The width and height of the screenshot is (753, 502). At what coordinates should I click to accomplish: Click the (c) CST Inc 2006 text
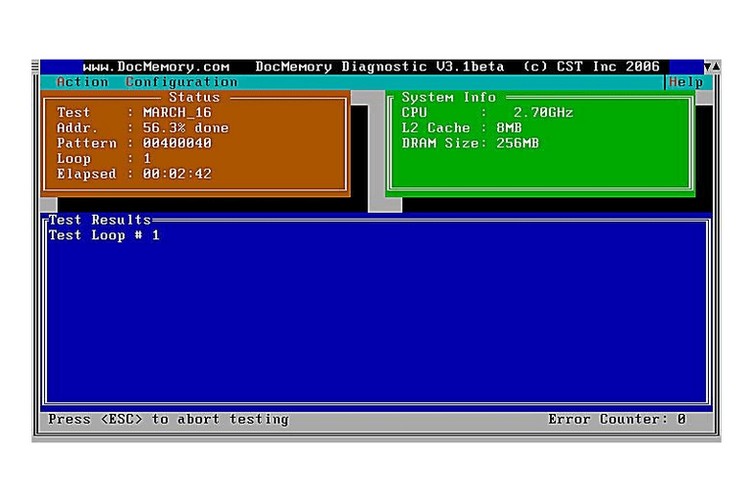tap(591, 67)
